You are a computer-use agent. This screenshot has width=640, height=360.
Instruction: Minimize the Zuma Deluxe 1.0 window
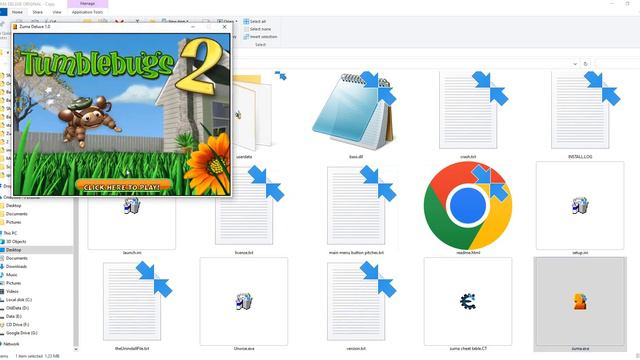pyautogui.click(x=193, y=27)
